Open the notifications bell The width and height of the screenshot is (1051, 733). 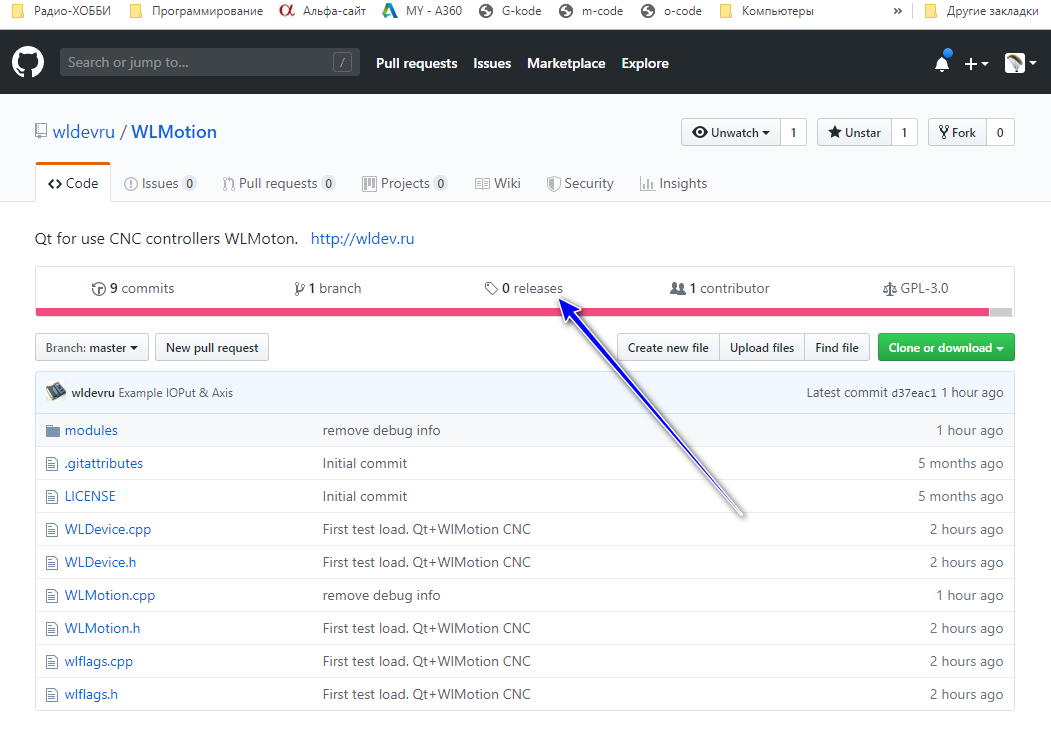tap(942, 62)
